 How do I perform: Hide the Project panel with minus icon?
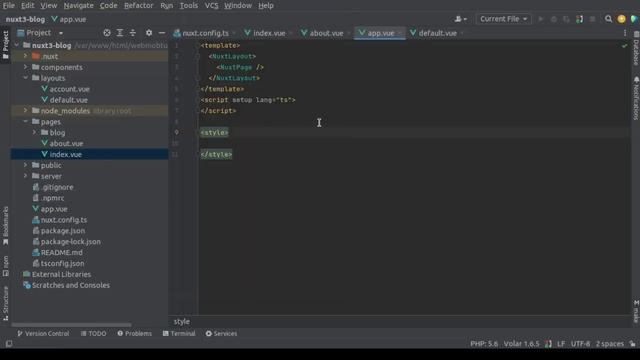[162, 33]
